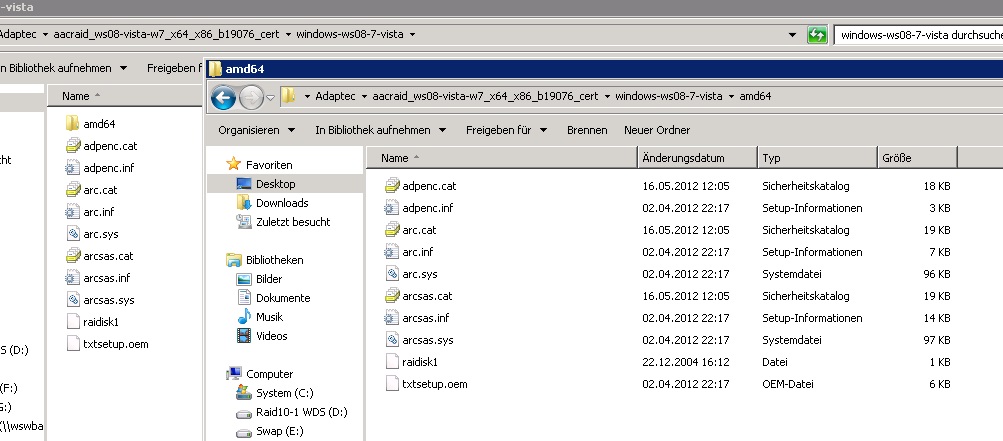This screenshot has width=1003, height=441.
Task: Select arc.cat icon in amd64 window
Action: click(392, 230)
